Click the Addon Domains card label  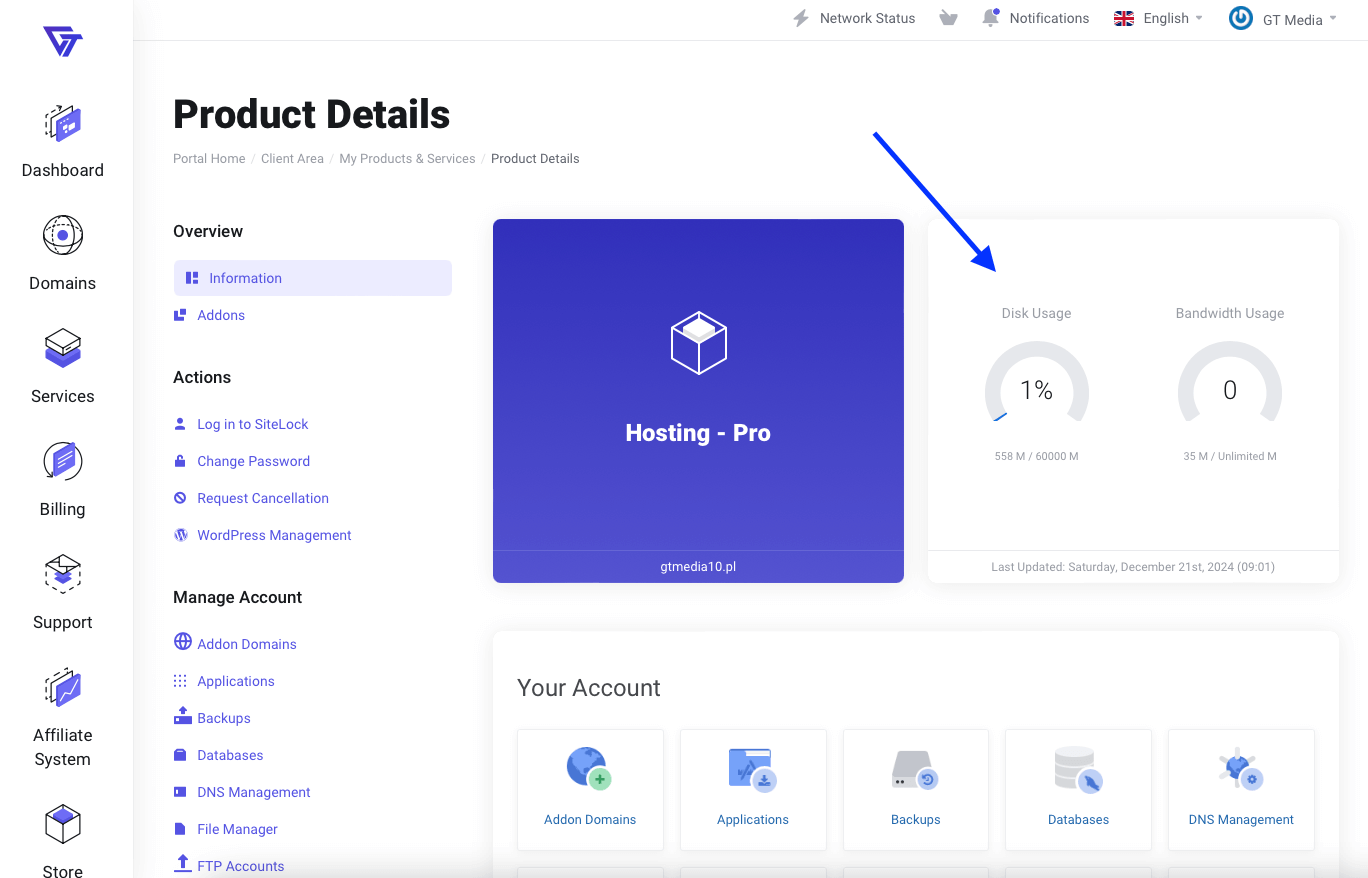[590, 819]
